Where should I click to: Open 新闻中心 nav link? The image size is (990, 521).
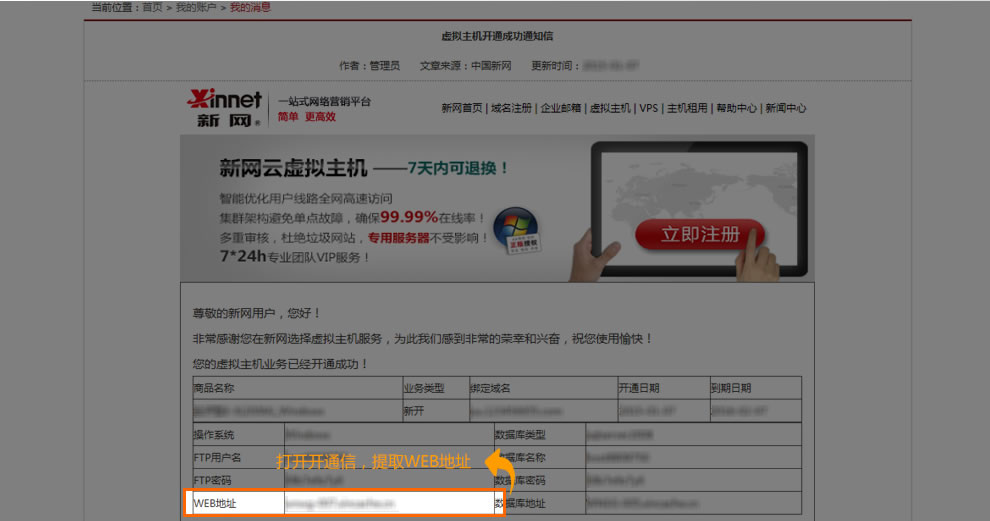(785, 108)
